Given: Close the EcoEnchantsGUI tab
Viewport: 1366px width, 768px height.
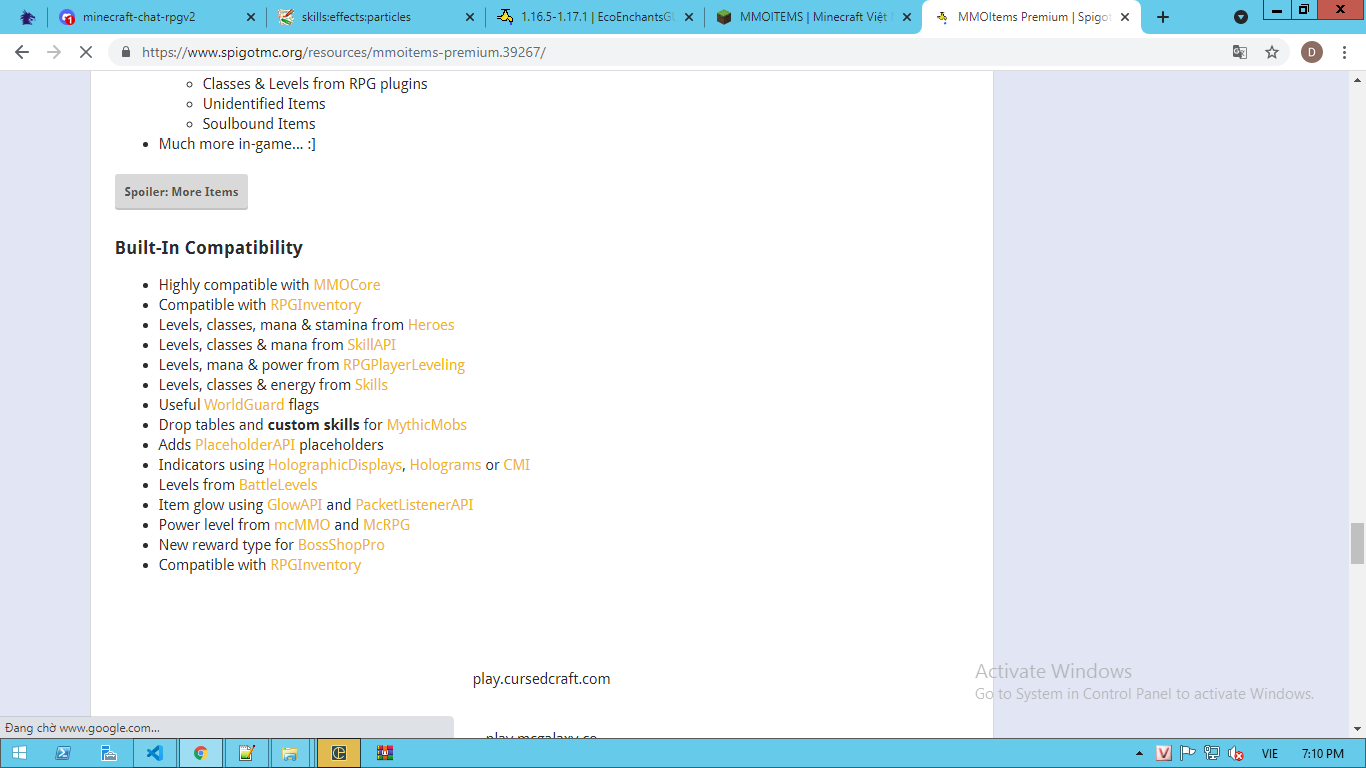Looking at the screenshot, I should pyautogui.click(x=688, y=17).
